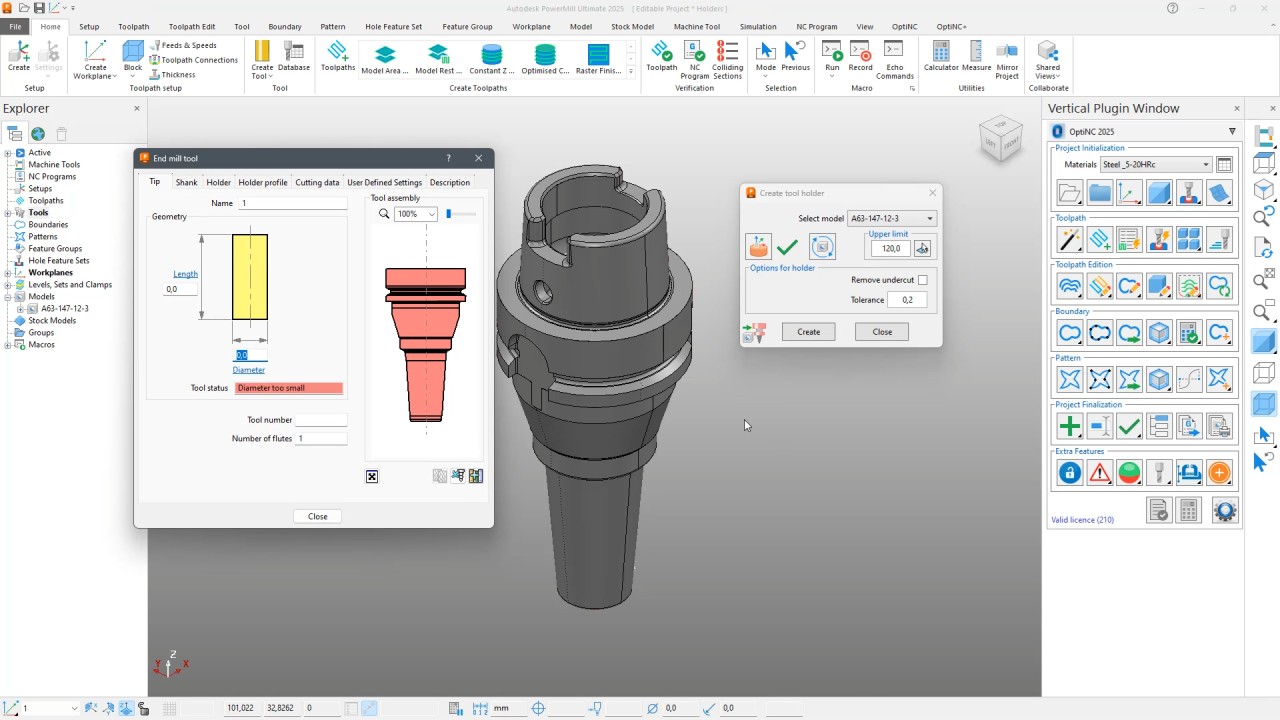Click the green checkmark in Create tool holder
The image size is (1280, 720).
(788, 247)
